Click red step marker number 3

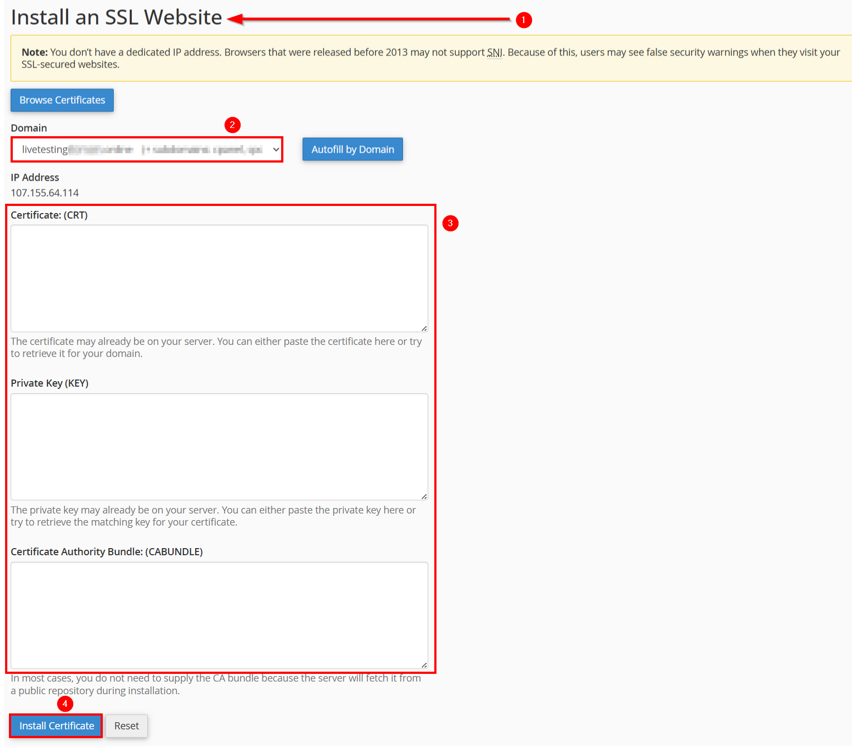point(450,223)
